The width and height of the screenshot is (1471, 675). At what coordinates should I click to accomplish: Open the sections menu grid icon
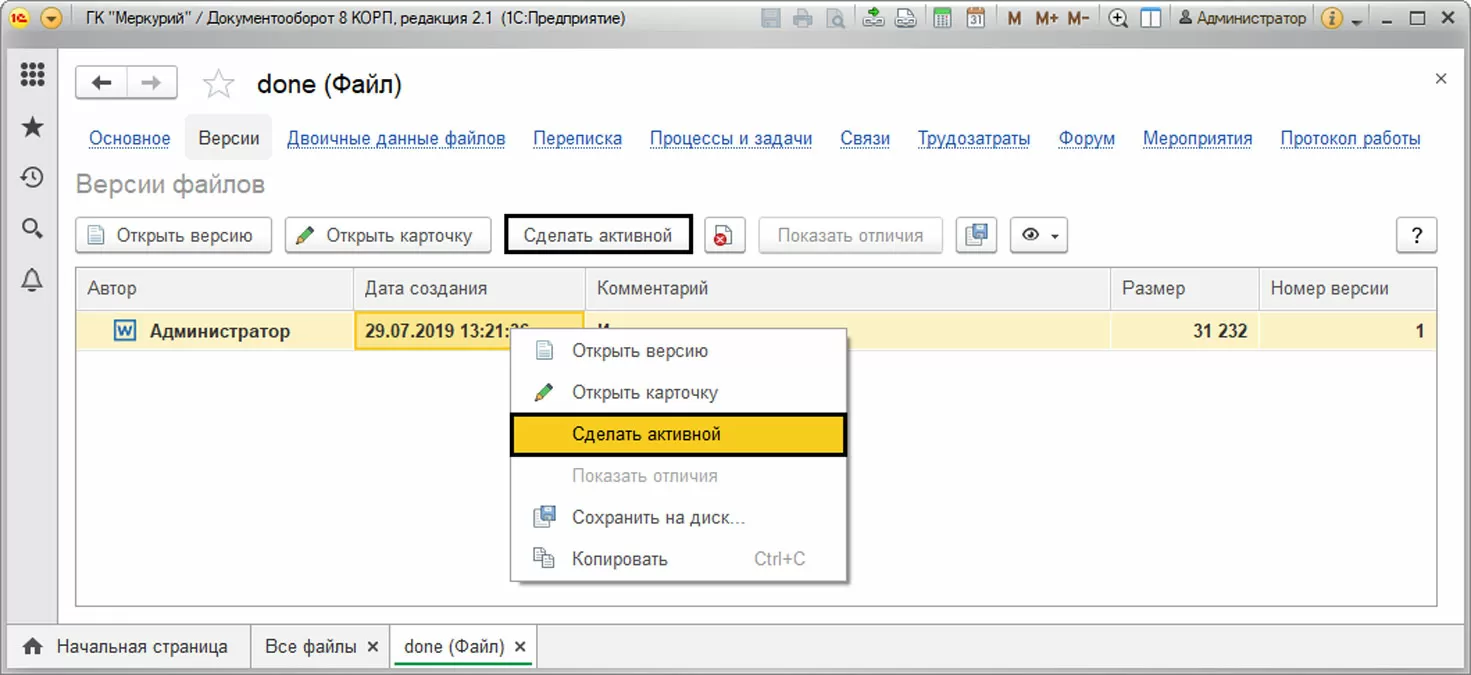tap(32, 74)
